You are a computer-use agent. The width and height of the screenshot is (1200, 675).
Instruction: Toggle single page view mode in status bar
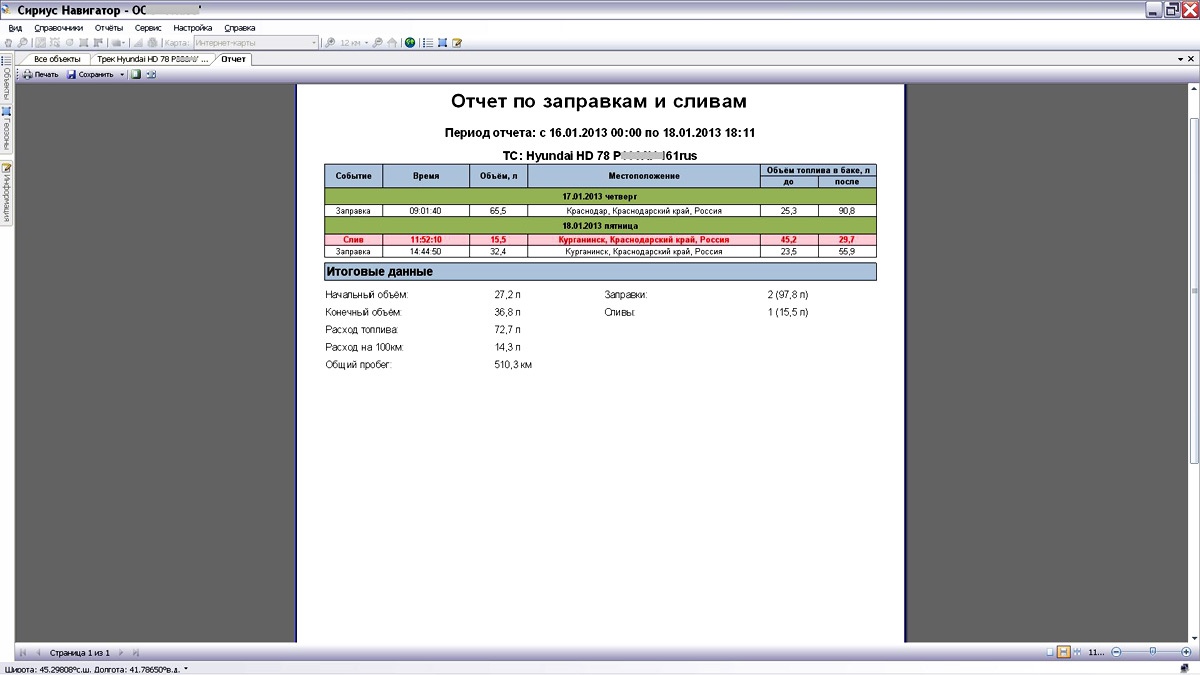click(1050, 652)
